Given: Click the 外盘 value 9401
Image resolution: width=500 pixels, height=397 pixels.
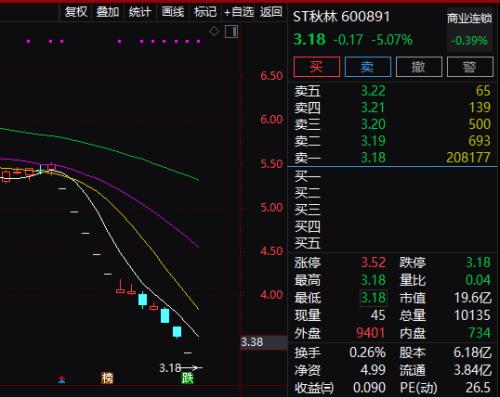Looking at the screenshot, I should pyautogui.click(x=371, y=333).
